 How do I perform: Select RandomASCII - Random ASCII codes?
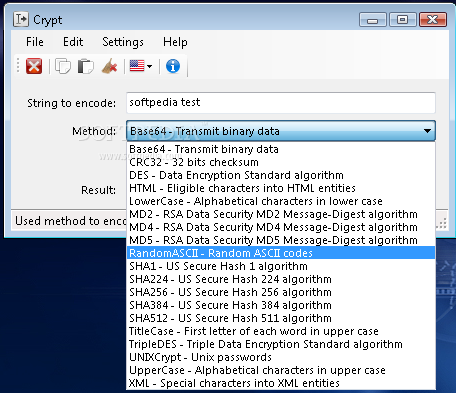[x=281, y=253]
